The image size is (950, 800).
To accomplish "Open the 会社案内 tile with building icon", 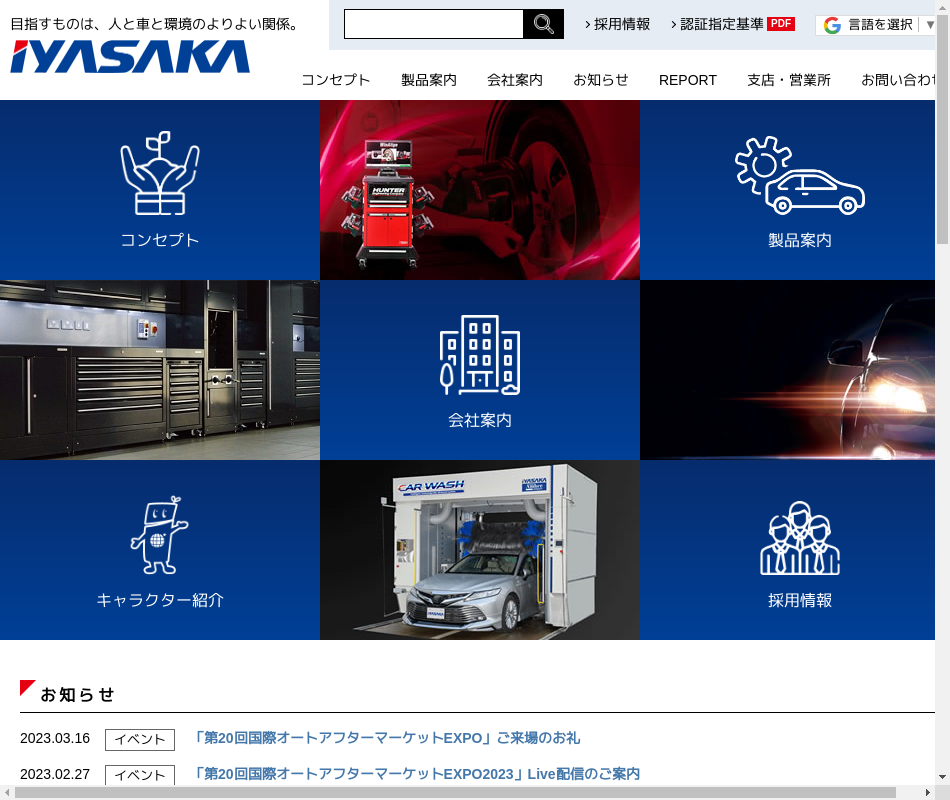I will (480, 370).
